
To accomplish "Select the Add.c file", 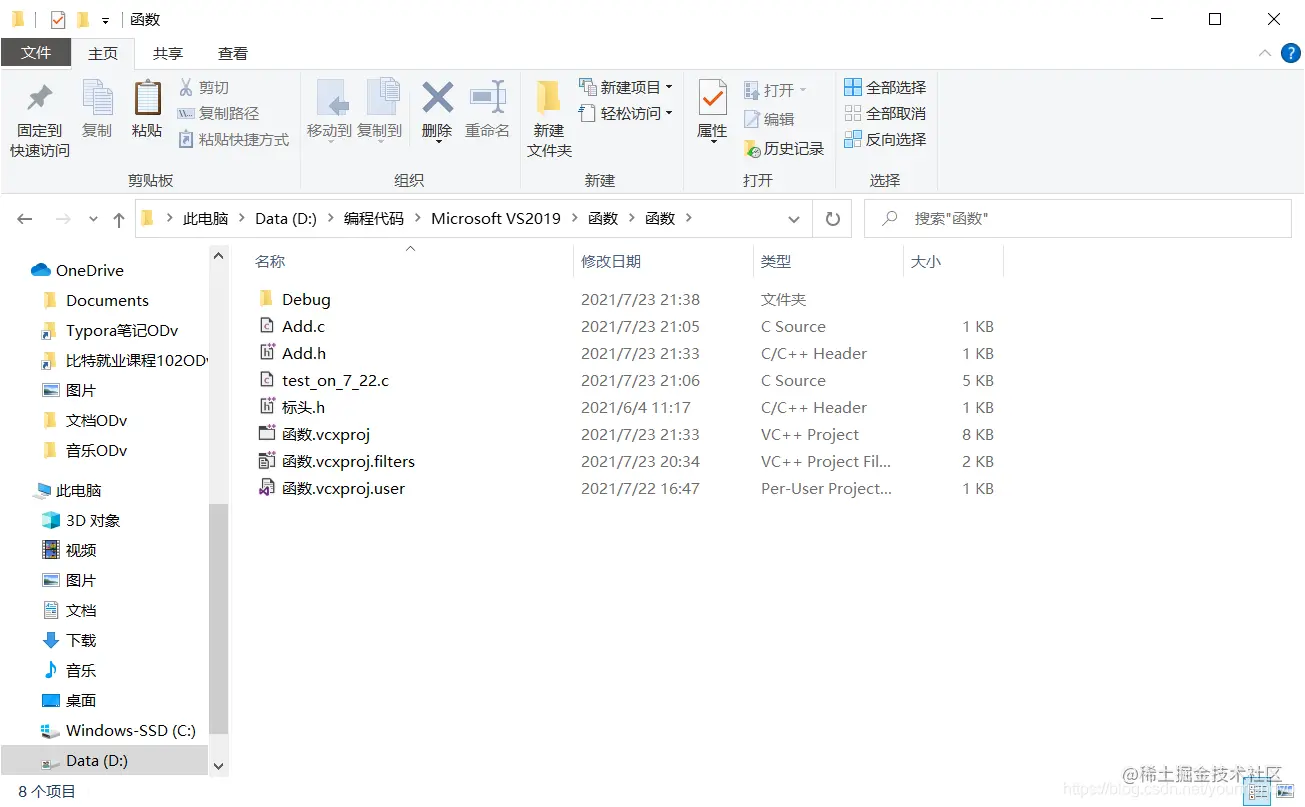I will (x=291, y=327).
